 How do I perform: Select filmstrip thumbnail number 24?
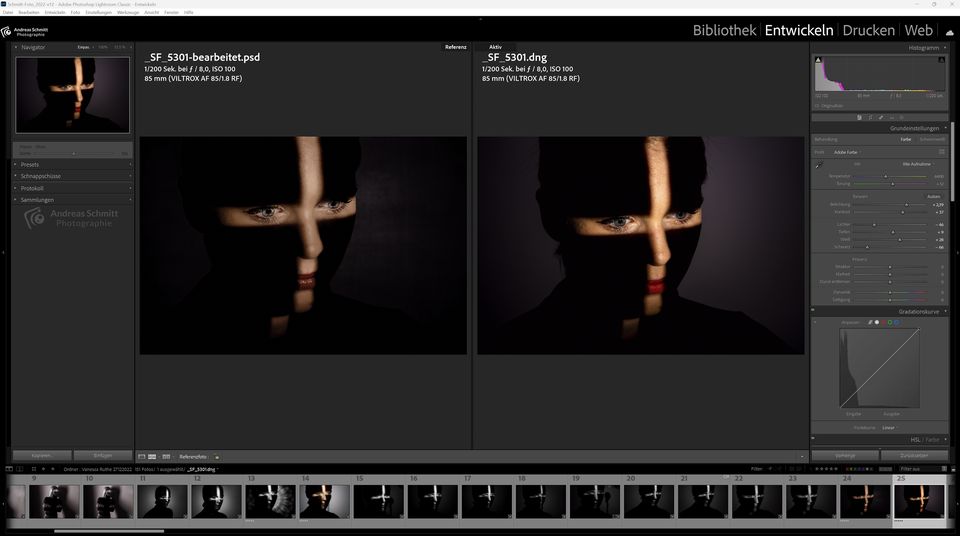[864, 502]
